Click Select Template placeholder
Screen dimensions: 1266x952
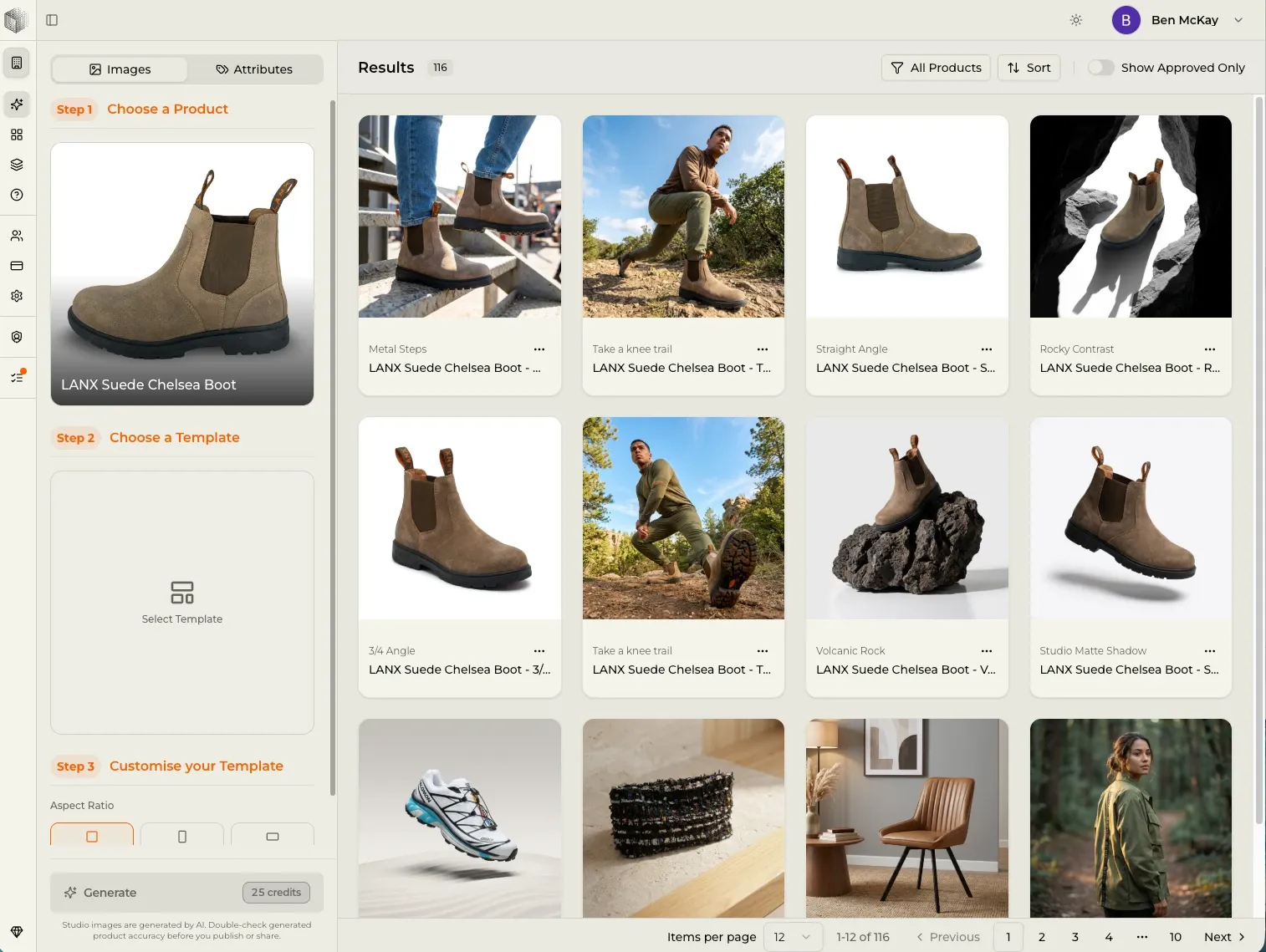tap(182, 603)
